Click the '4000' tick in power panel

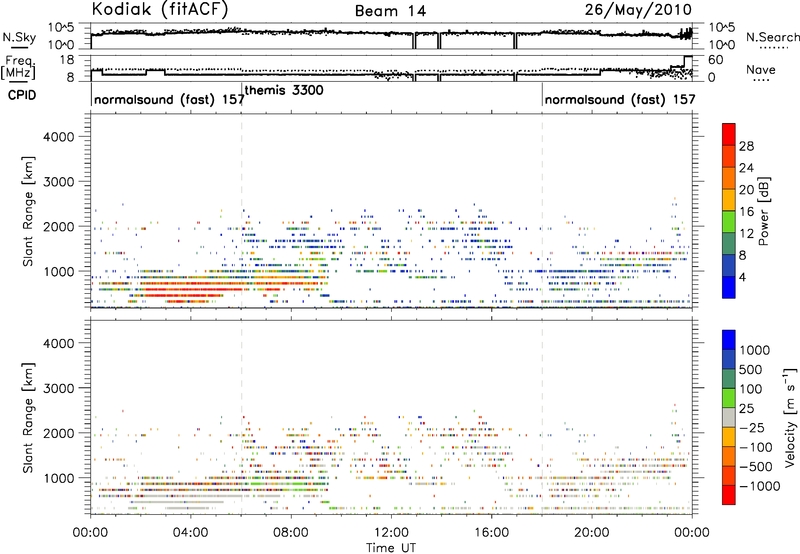point(58,137)
